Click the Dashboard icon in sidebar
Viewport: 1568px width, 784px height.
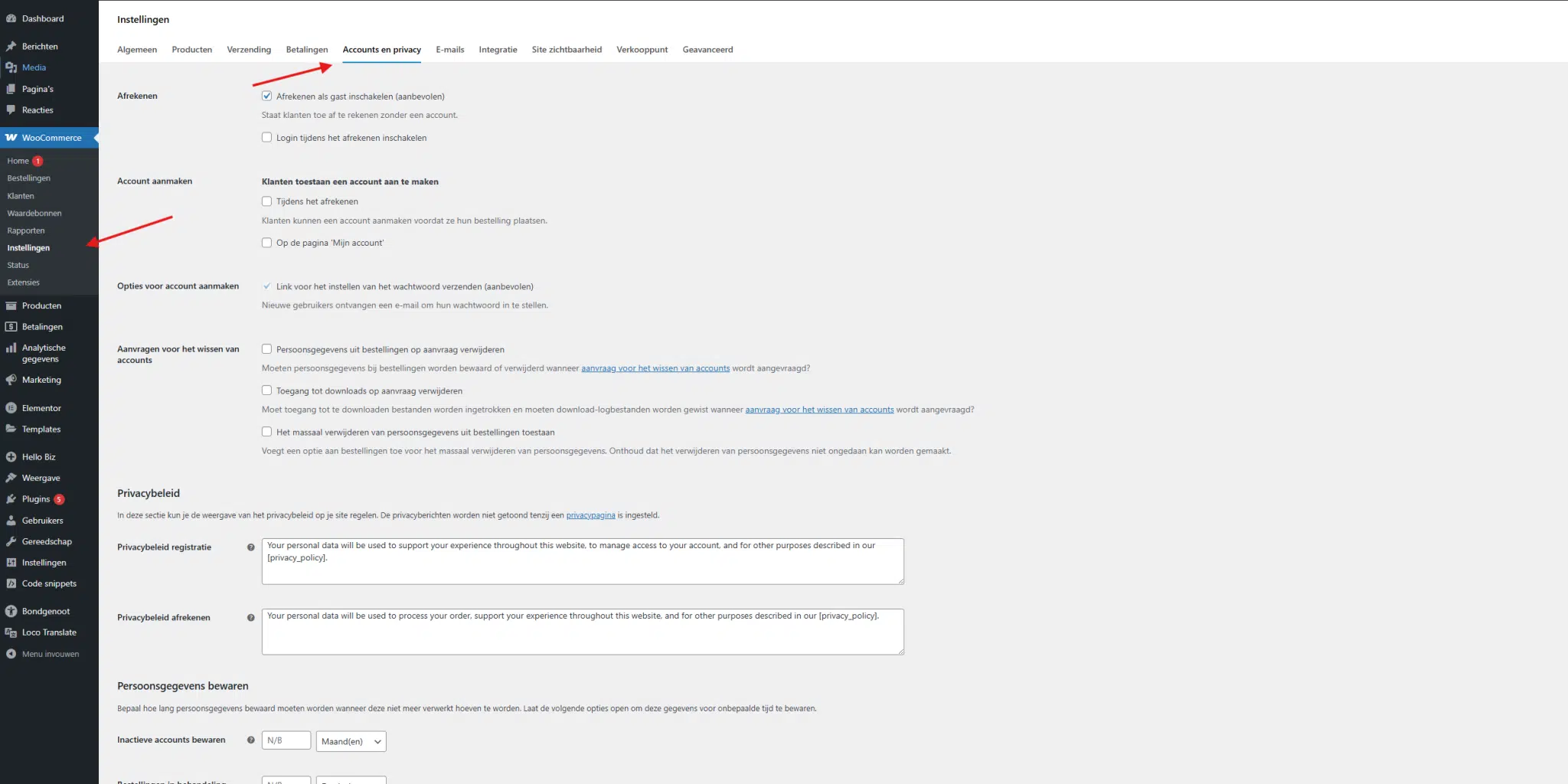coord(11,18)
